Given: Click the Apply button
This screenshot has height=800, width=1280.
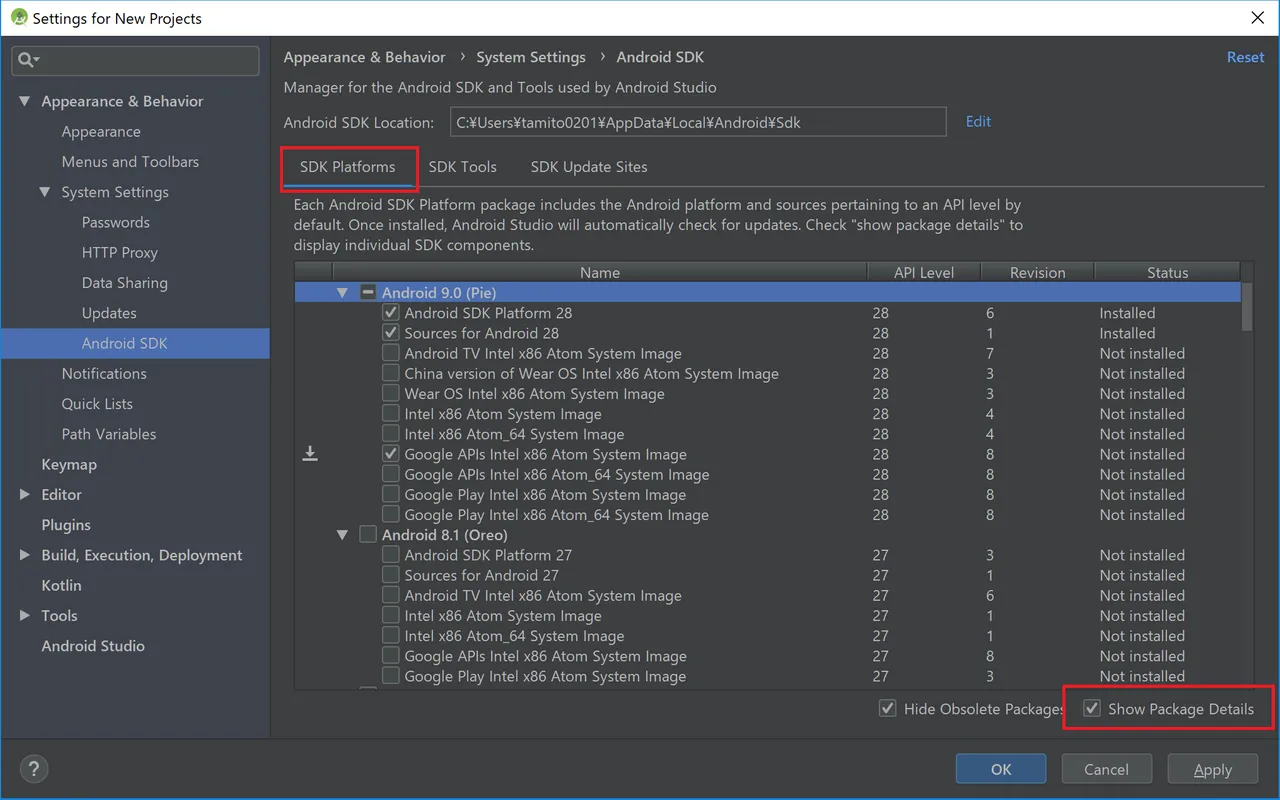Looking at the screenshot, I should 1213,769.
